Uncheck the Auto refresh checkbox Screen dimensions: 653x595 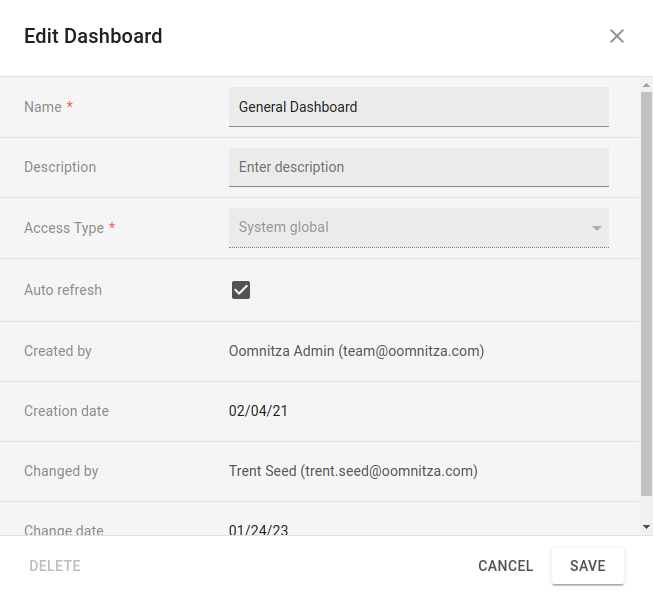pyautogui.click(x=241, y=290)
